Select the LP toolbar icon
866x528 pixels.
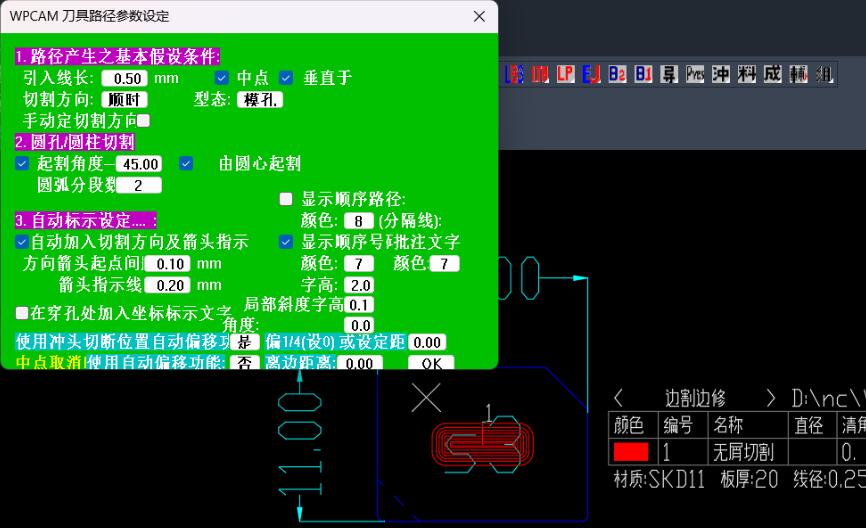[566, 74]
